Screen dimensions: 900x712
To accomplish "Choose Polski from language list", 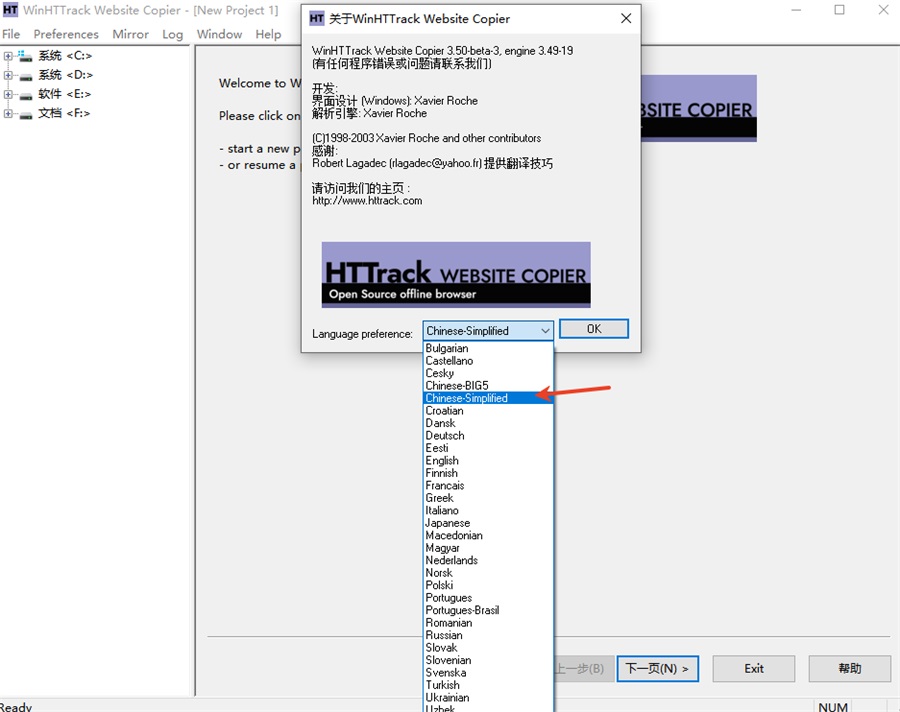I will click(x=488, y=585).
